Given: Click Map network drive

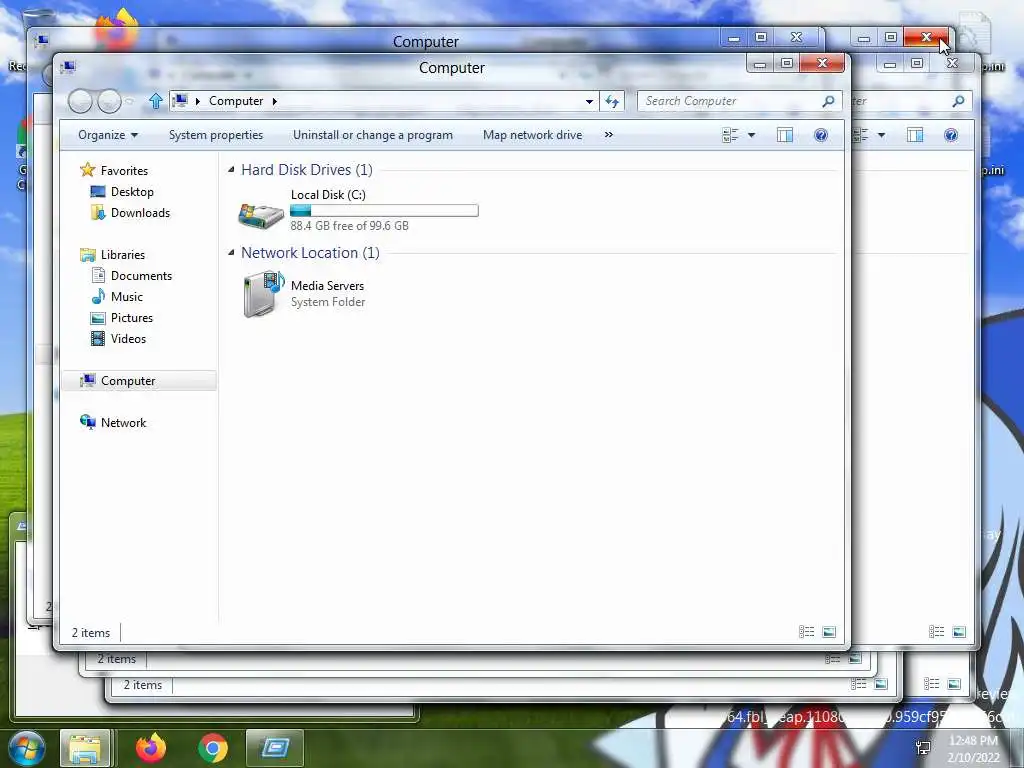Looking at the screenshot, I should click(532, 135).
